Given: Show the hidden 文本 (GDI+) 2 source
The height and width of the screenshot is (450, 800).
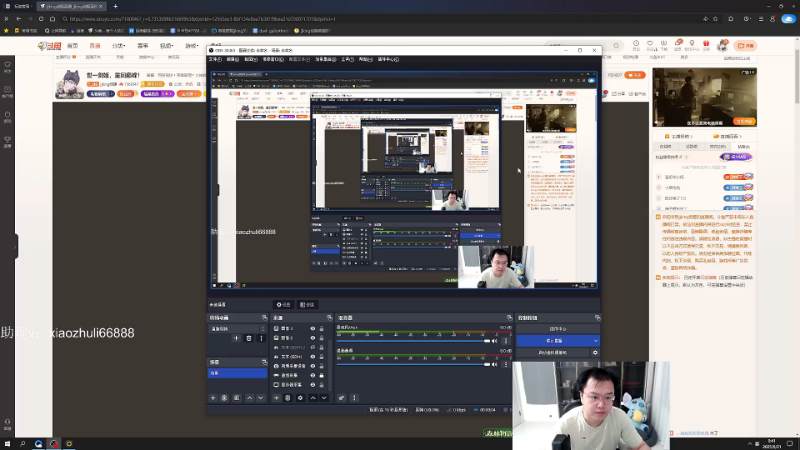Looking at the screenshot, I should pos(313,347).
